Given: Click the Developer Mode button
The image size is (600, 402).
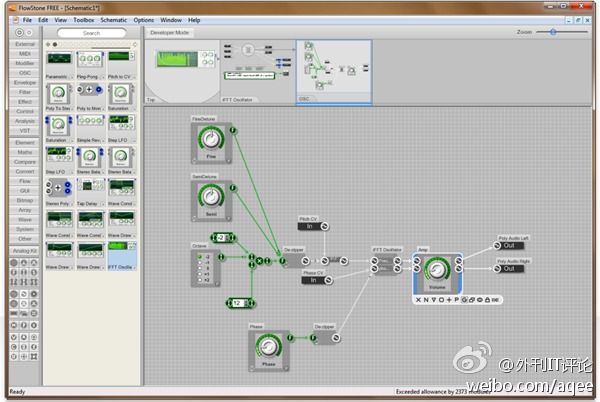Looking at the screenshot, I should click(x=169, y=33).
